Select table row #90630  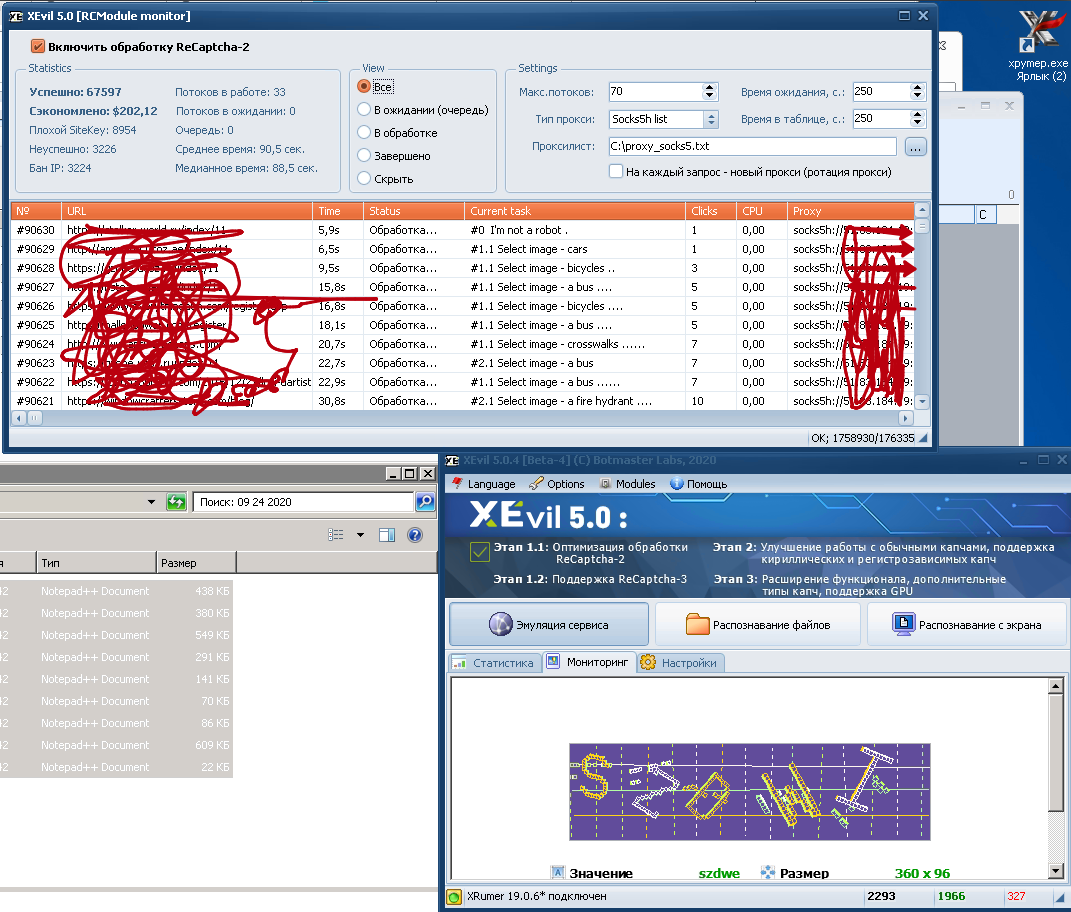462,230
